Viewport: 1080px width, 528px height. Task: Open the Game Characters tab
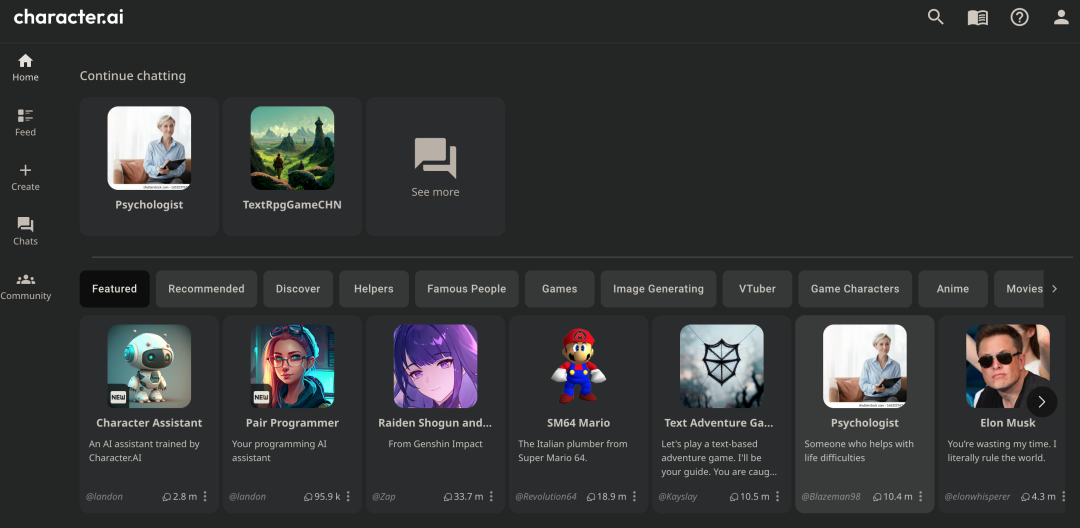pyautogui.click(x=855, y=288)
